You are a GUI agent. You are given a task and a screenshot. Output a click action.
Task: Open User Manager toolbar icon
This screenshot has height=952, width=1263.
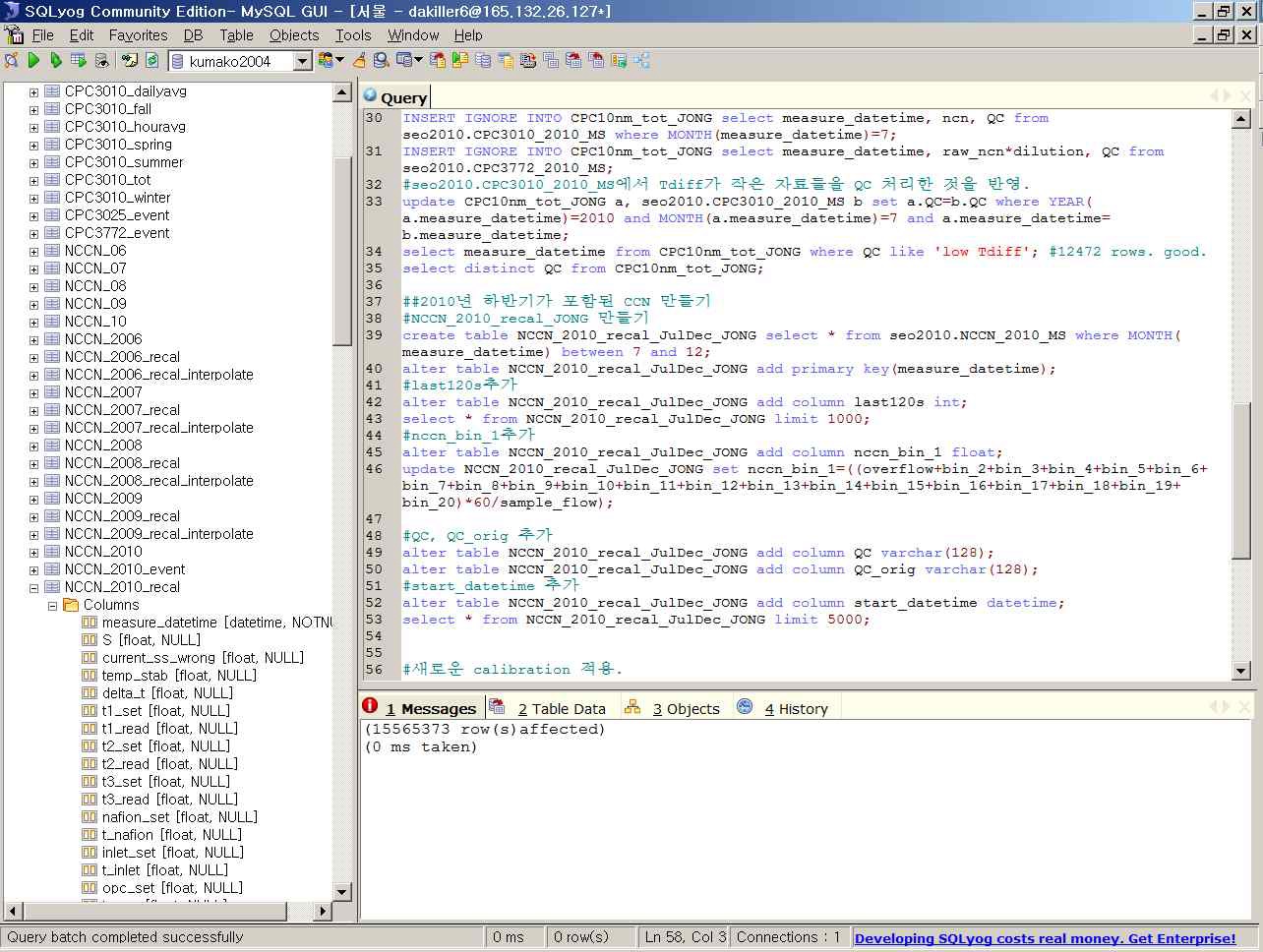(325, 61)
